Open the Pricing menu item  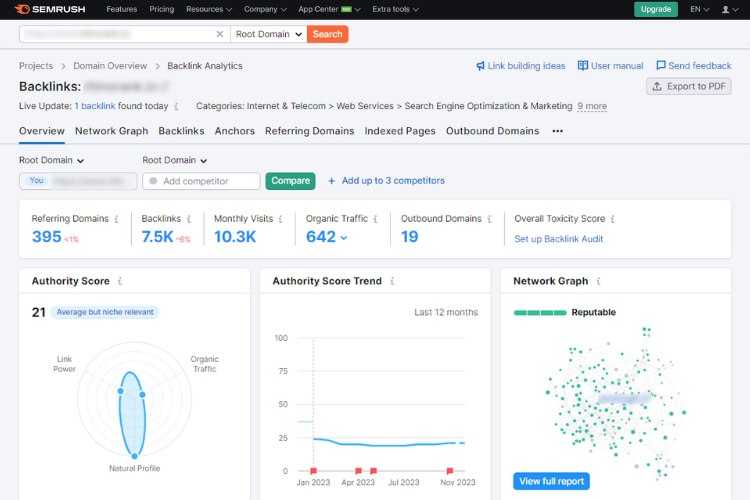pyautogui.click(x=162, y=9)
